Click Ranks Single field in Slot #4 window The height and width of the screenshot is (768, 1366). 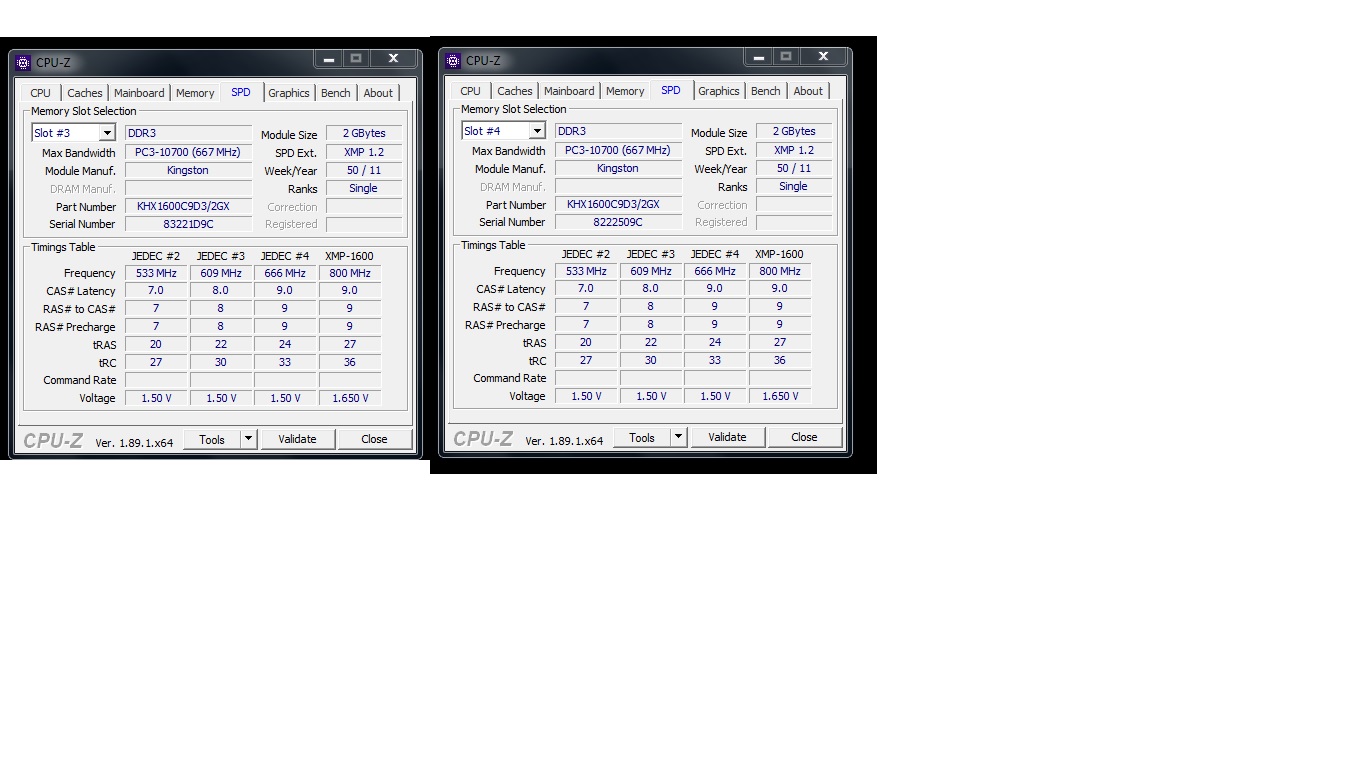tap(794, 186)
